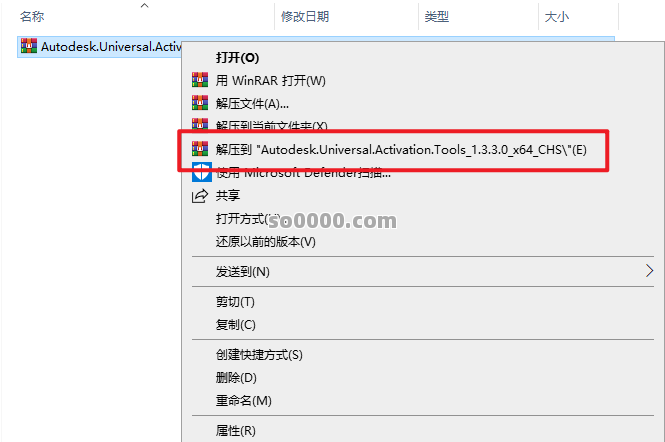Screen dimensions: 665x442
Task: Select '删除(D)' to delete the archive
Action: [236, 377]
